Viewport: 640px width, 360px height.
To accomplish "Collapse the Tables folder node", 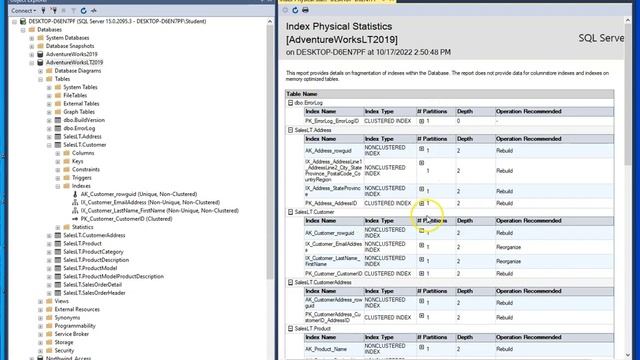I will [40, 79].
